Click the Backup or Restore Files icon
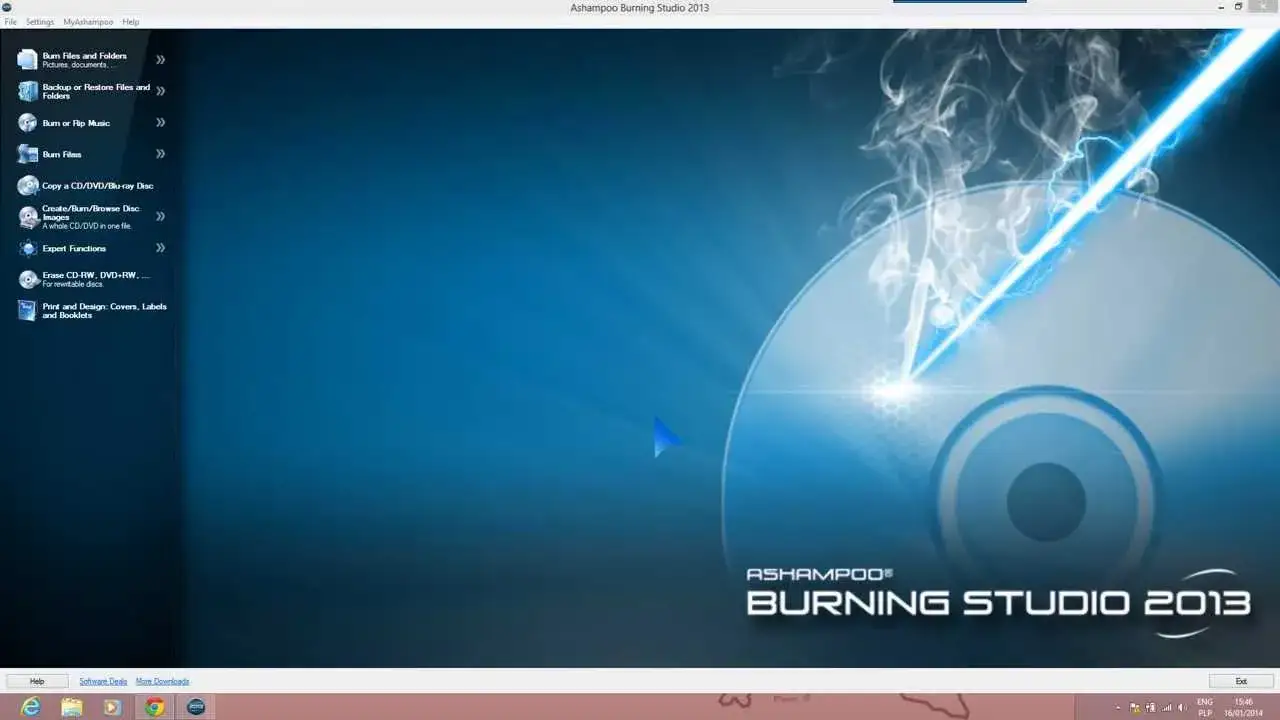The image size is (1280, 720). coord(28,91)
